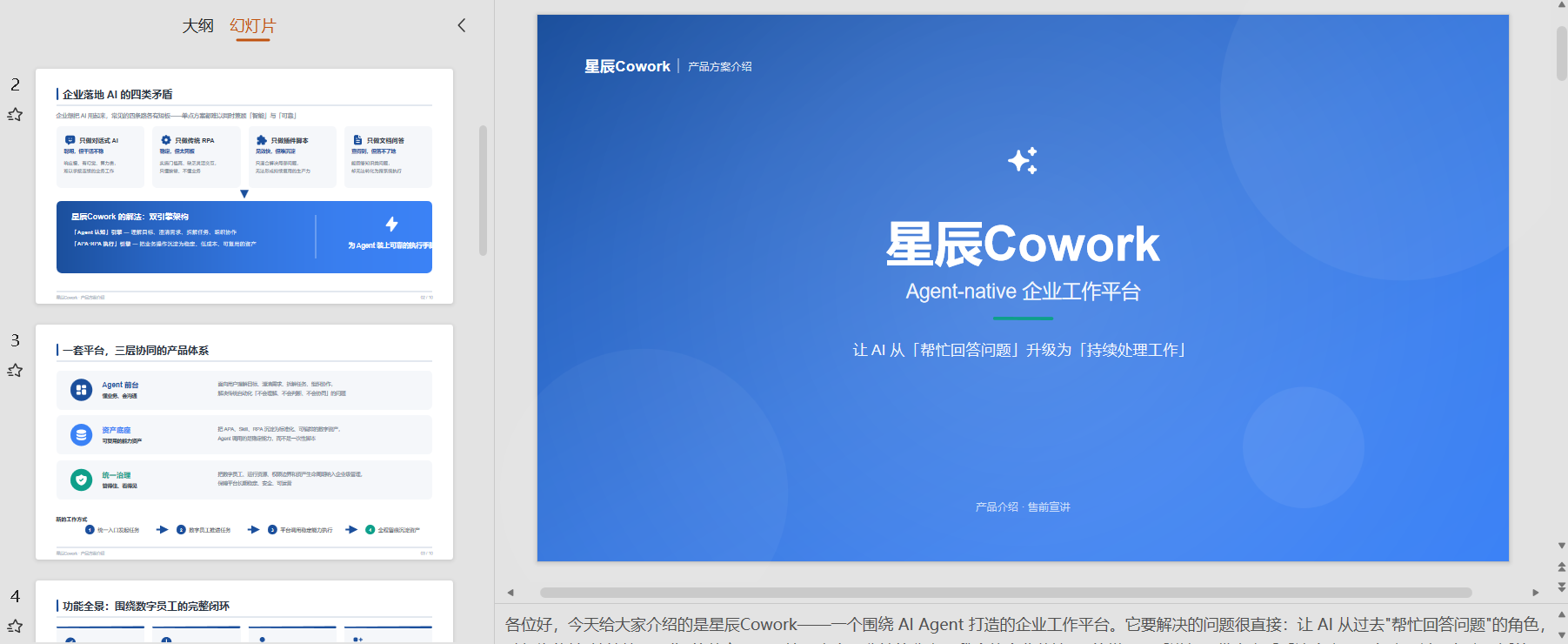The image size is (1568, 644).
Task: Click the slide editor vertical scrollbar thumb
Action: [x=1562, y=53]
